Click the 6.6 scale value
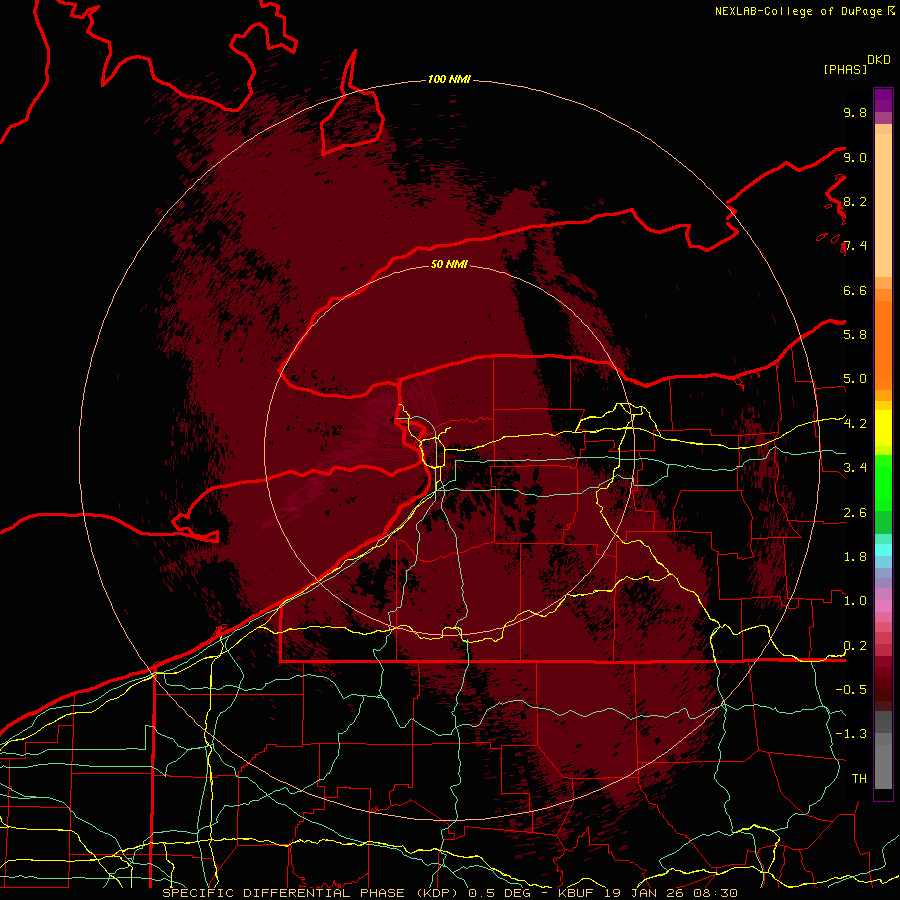The image size is (900, 900). click(855, 290)
